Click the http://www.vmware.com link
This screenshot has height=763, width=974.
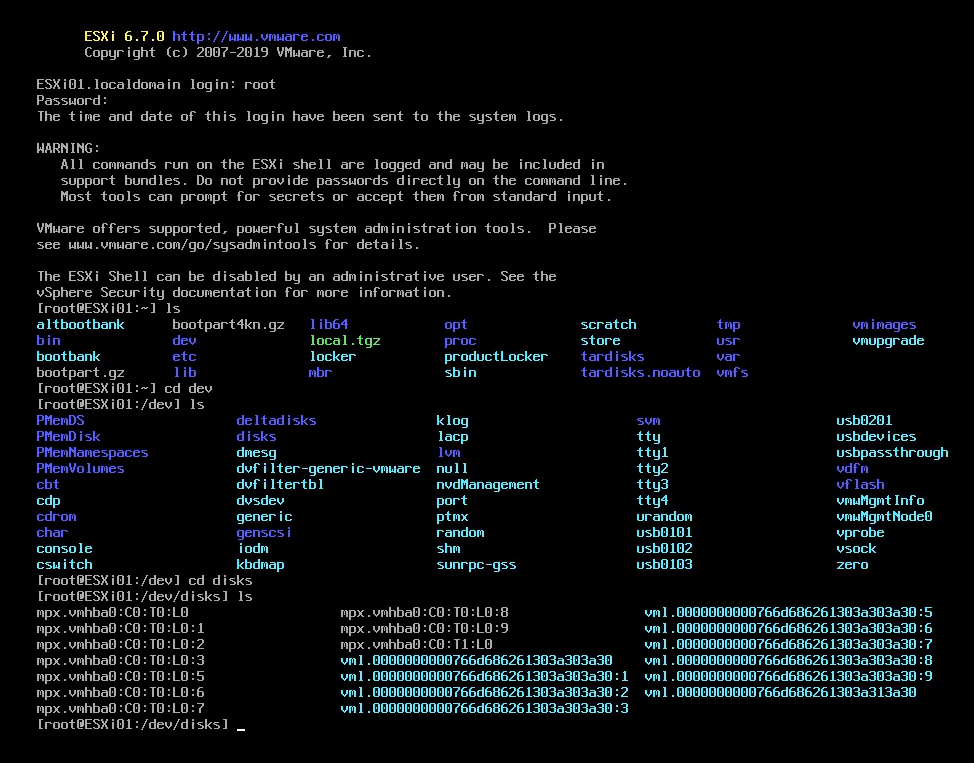(256, 37)
